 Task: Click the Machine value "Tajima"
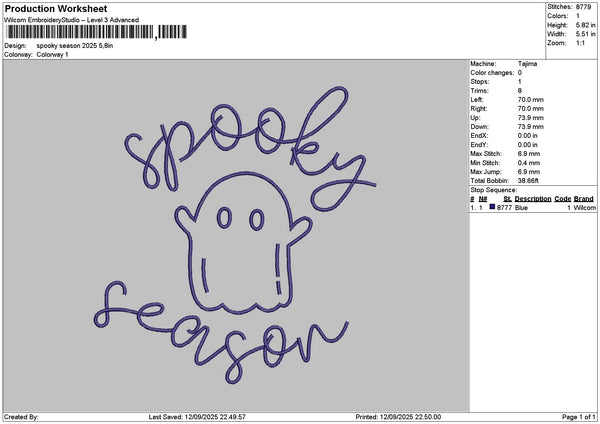pyautogui.click(x=527, y=64)
